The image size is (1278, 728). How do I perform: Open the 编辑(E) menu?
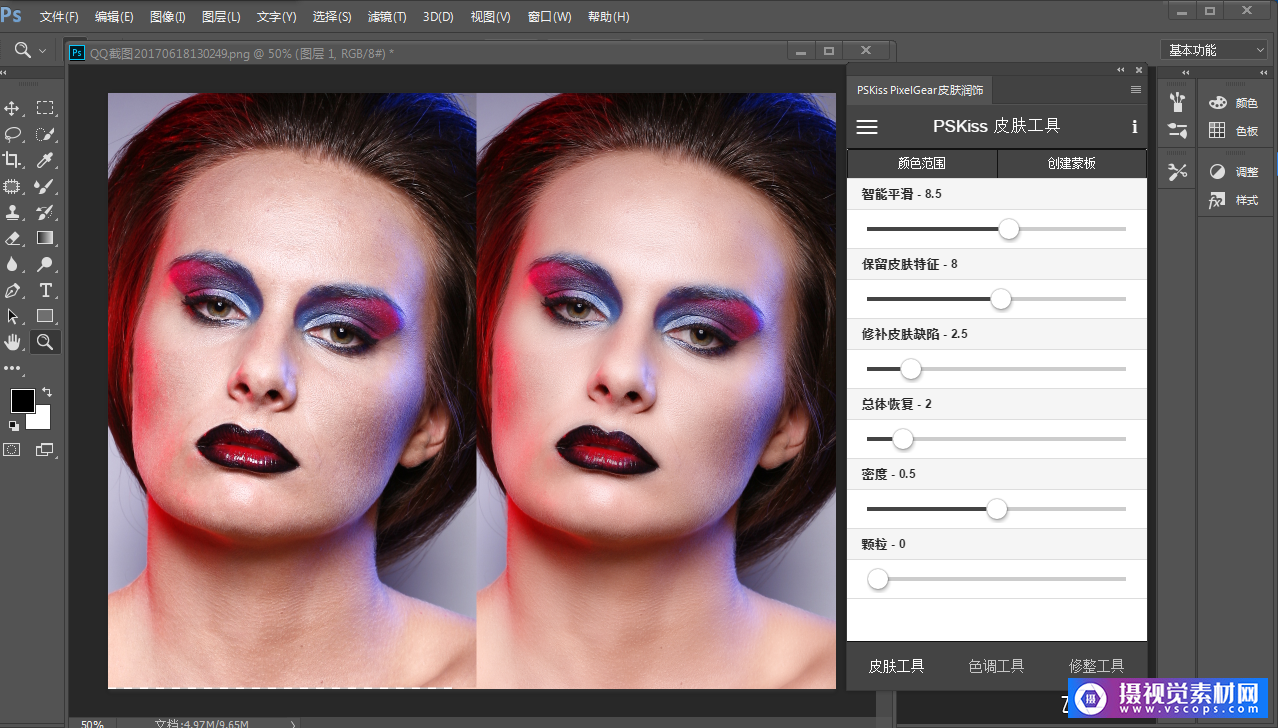[114, 17]
